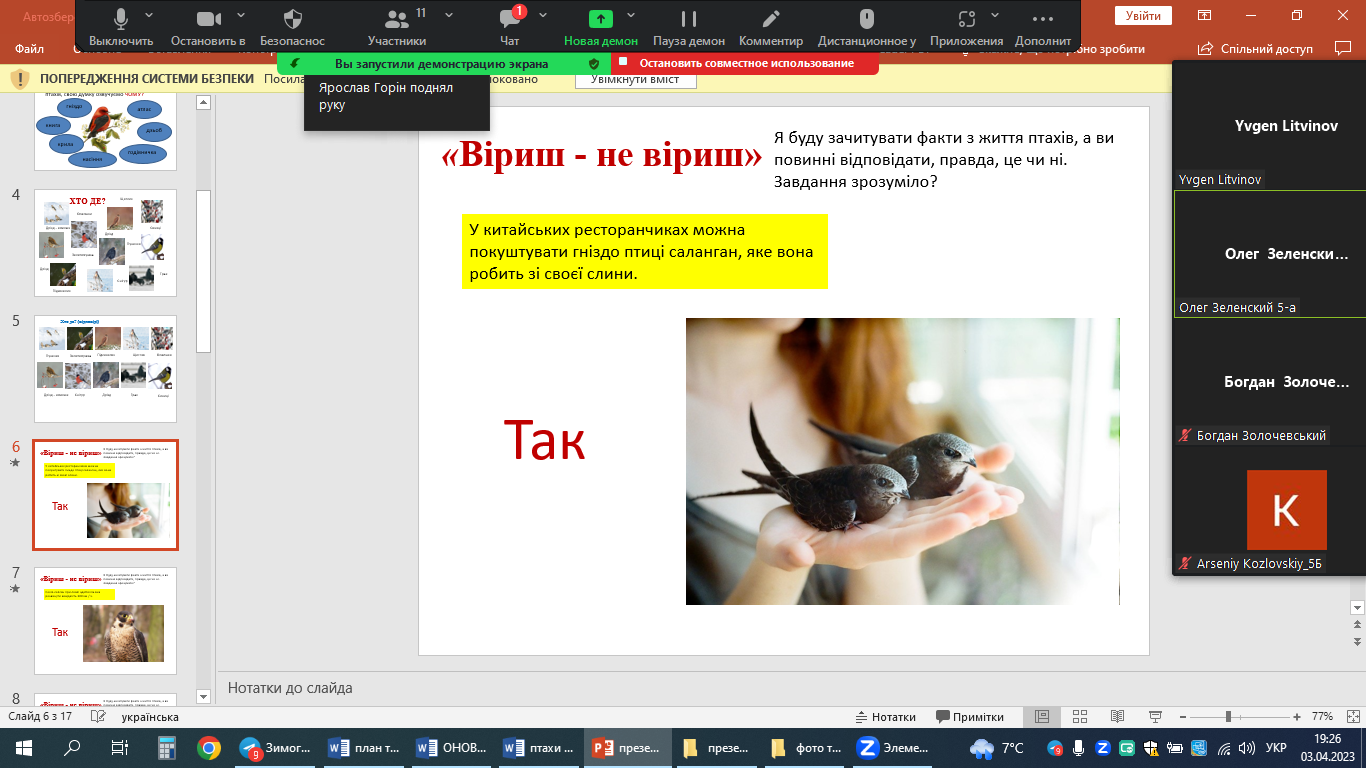
Task: Expand chat options arrow in Zoom toolbar
Action: (543, 15)
